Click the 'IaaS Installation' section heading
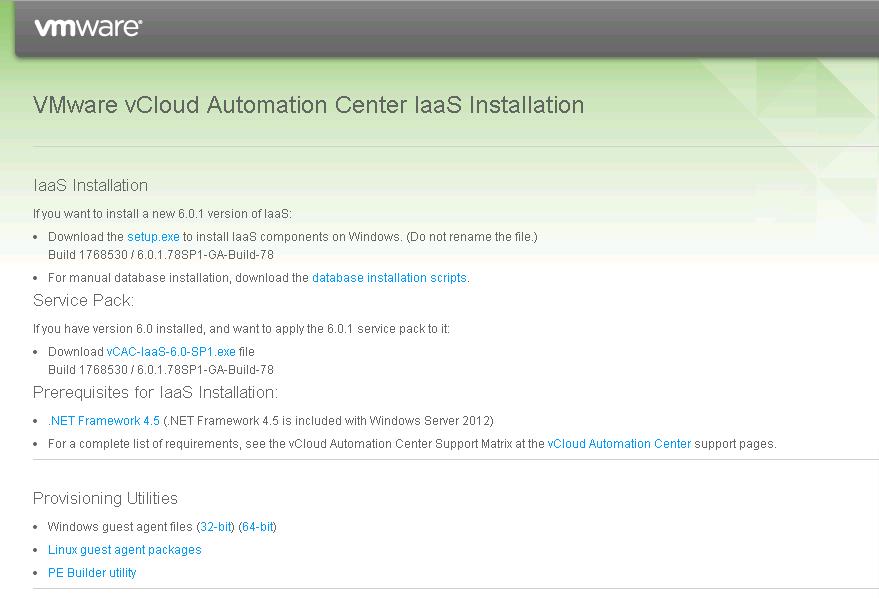879x598 pixels. (x=90, y=186)
